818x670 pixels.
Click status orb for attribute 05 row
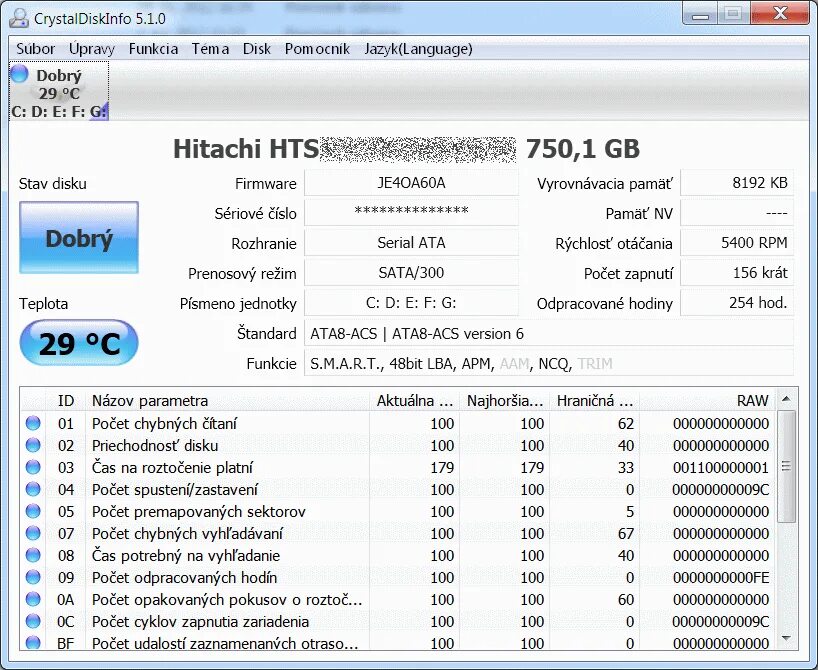33,511
